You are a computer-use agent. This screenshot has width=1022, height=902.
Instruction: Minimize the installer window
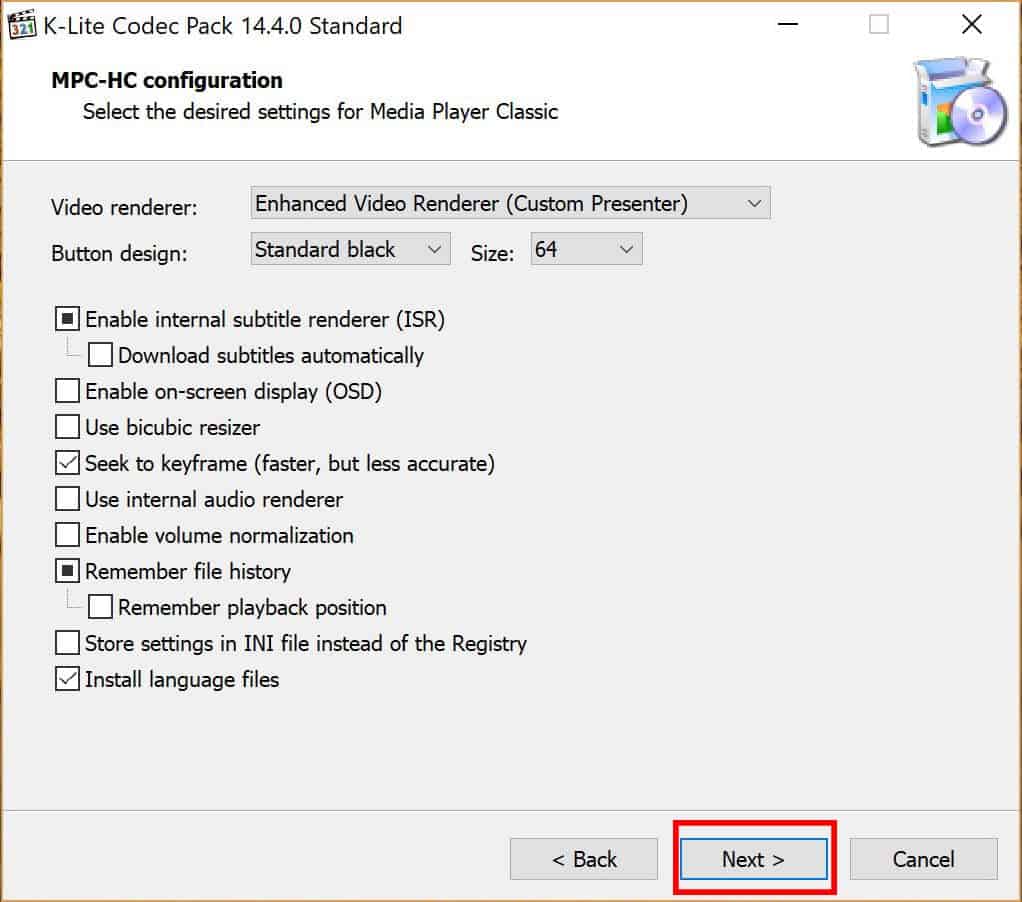pos(787,25)
